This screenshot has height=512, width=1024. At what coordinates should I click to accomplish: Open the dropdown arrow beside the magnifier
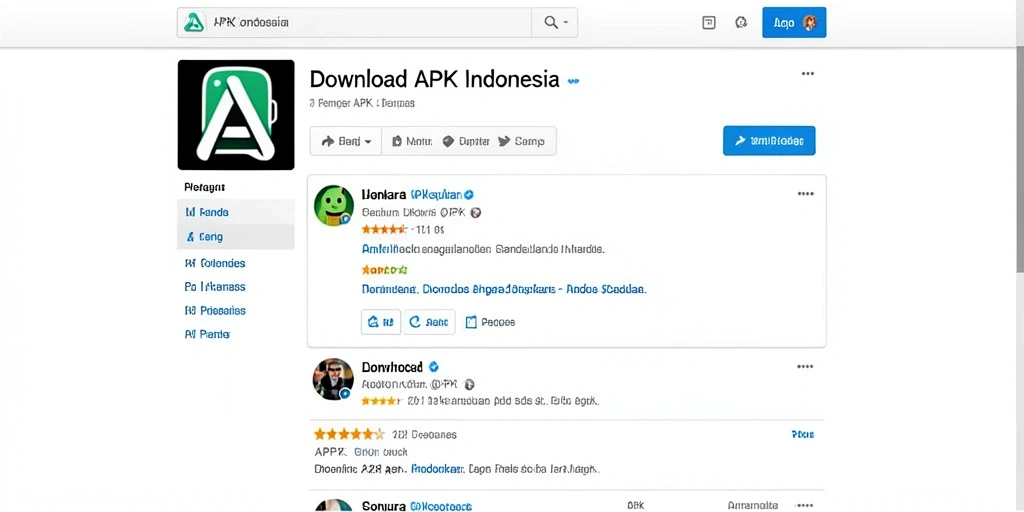tap(566, 23)
